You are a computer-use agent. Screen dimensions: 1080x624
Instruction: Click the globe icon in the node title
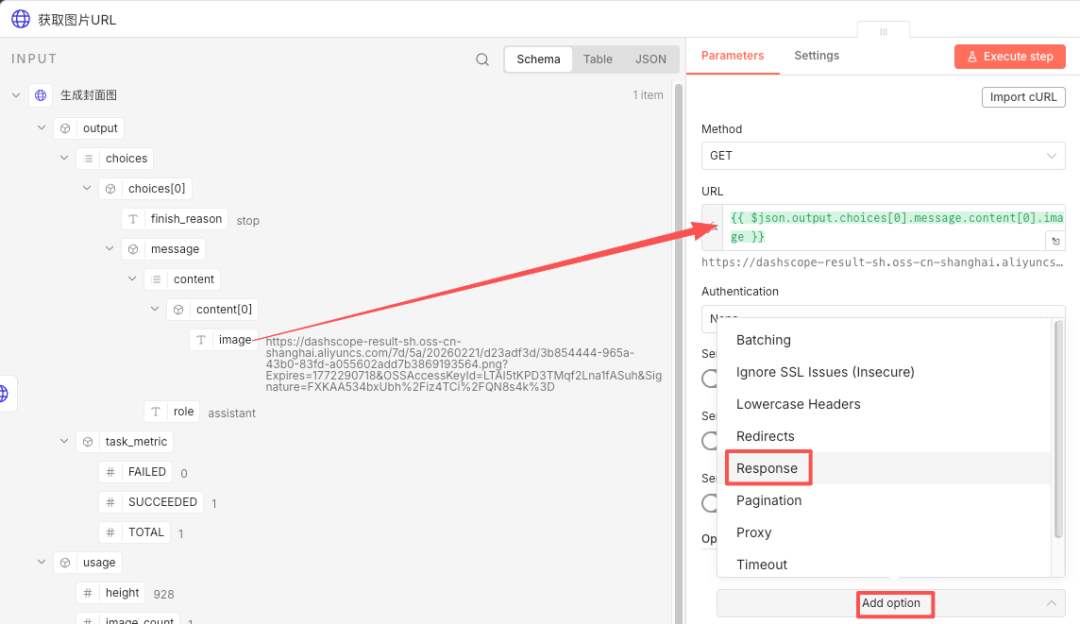[x=20, y=19]
